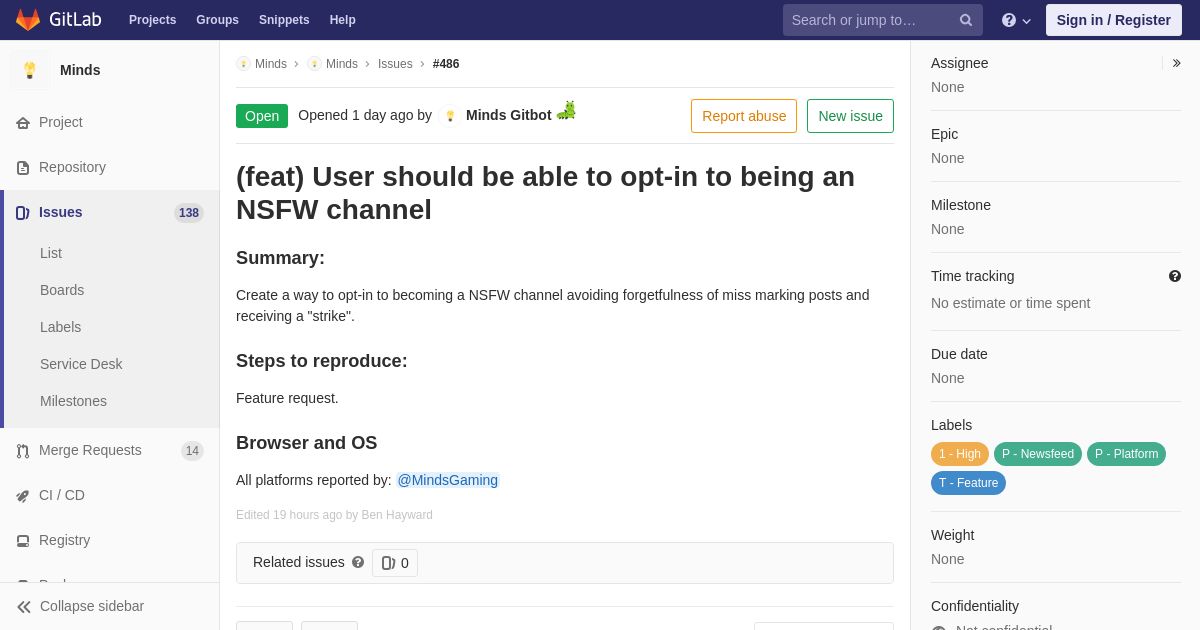The image size is (1200, 630).
Task: Click Issues breadcrumb link
Action: tap(395, 64)
